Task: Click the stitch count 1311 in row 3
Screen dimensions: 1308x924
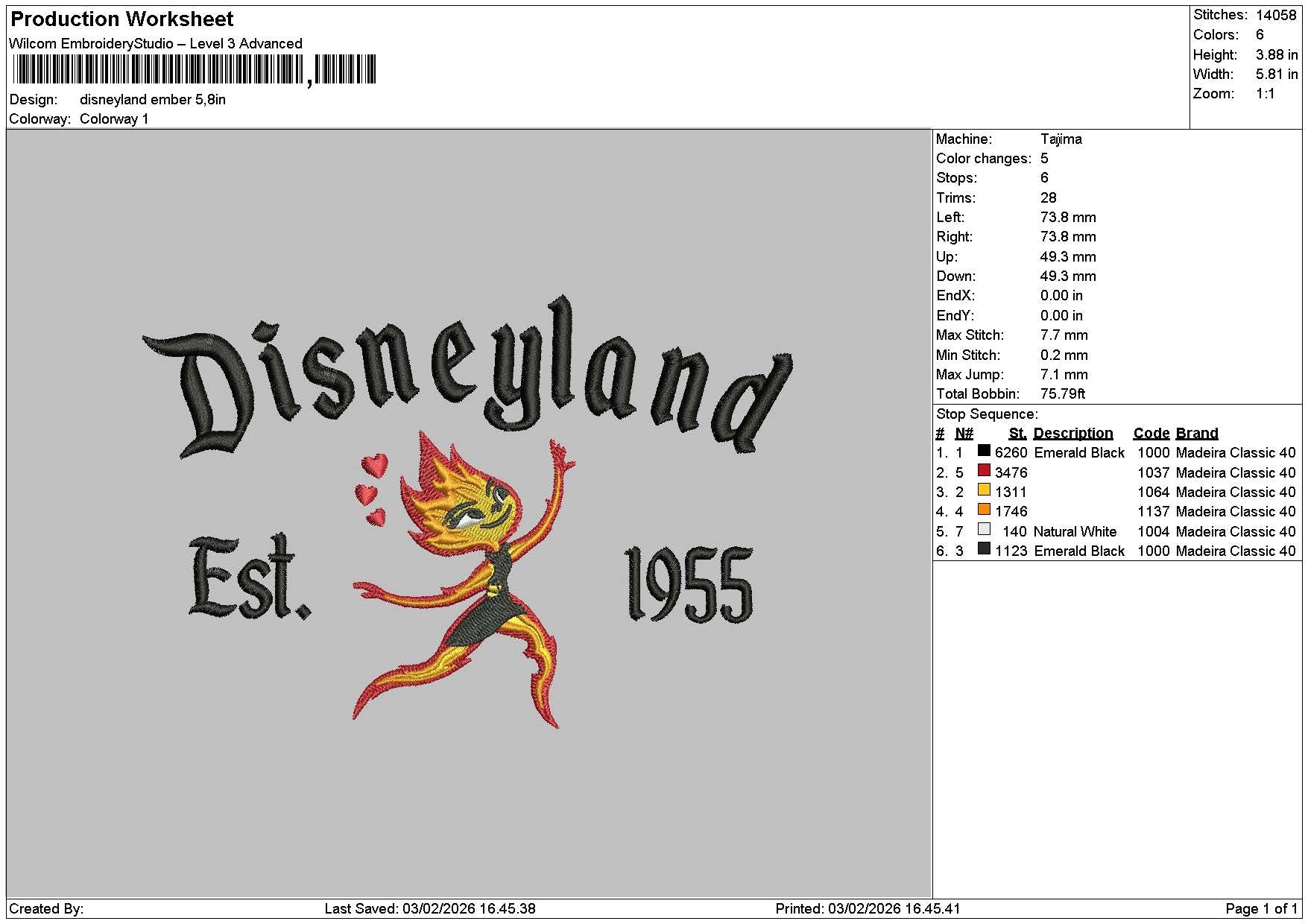Action: point(1011,493)
